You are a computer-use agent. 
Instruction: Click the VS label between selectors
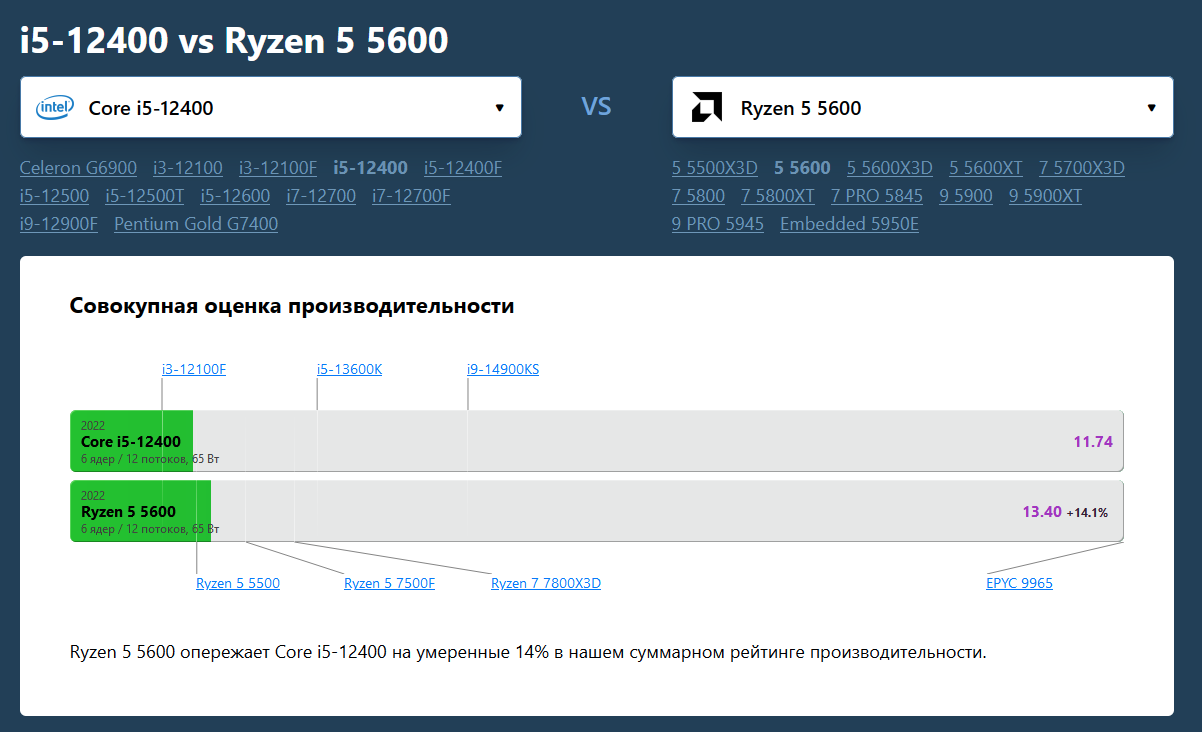click(x=597, y=106)
